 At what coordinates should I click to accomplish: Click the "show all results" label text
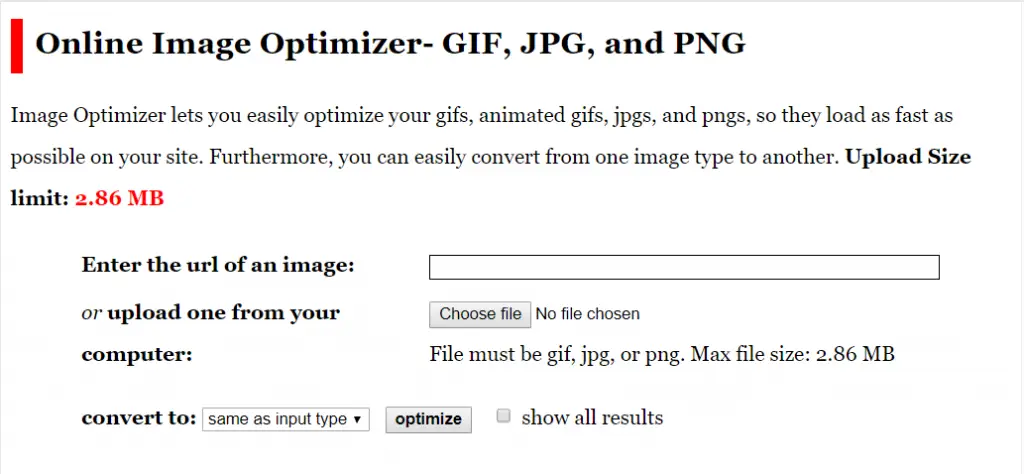[592, 417]
